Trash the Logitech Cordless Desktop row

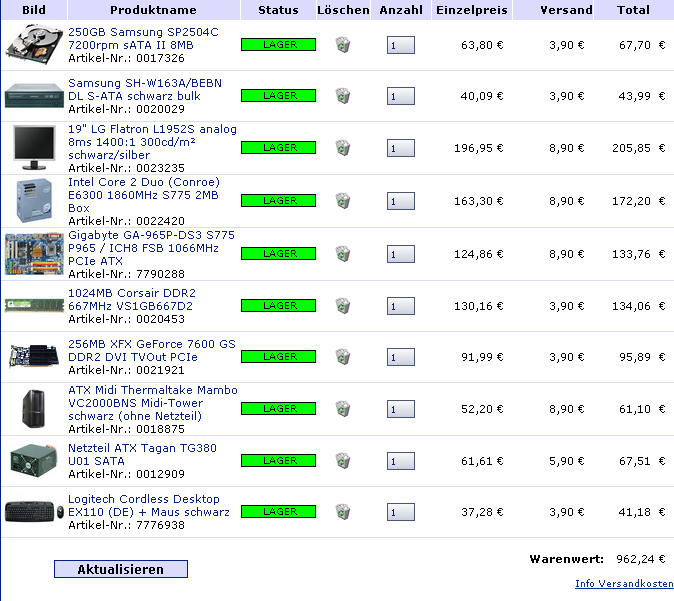point(343,512)
